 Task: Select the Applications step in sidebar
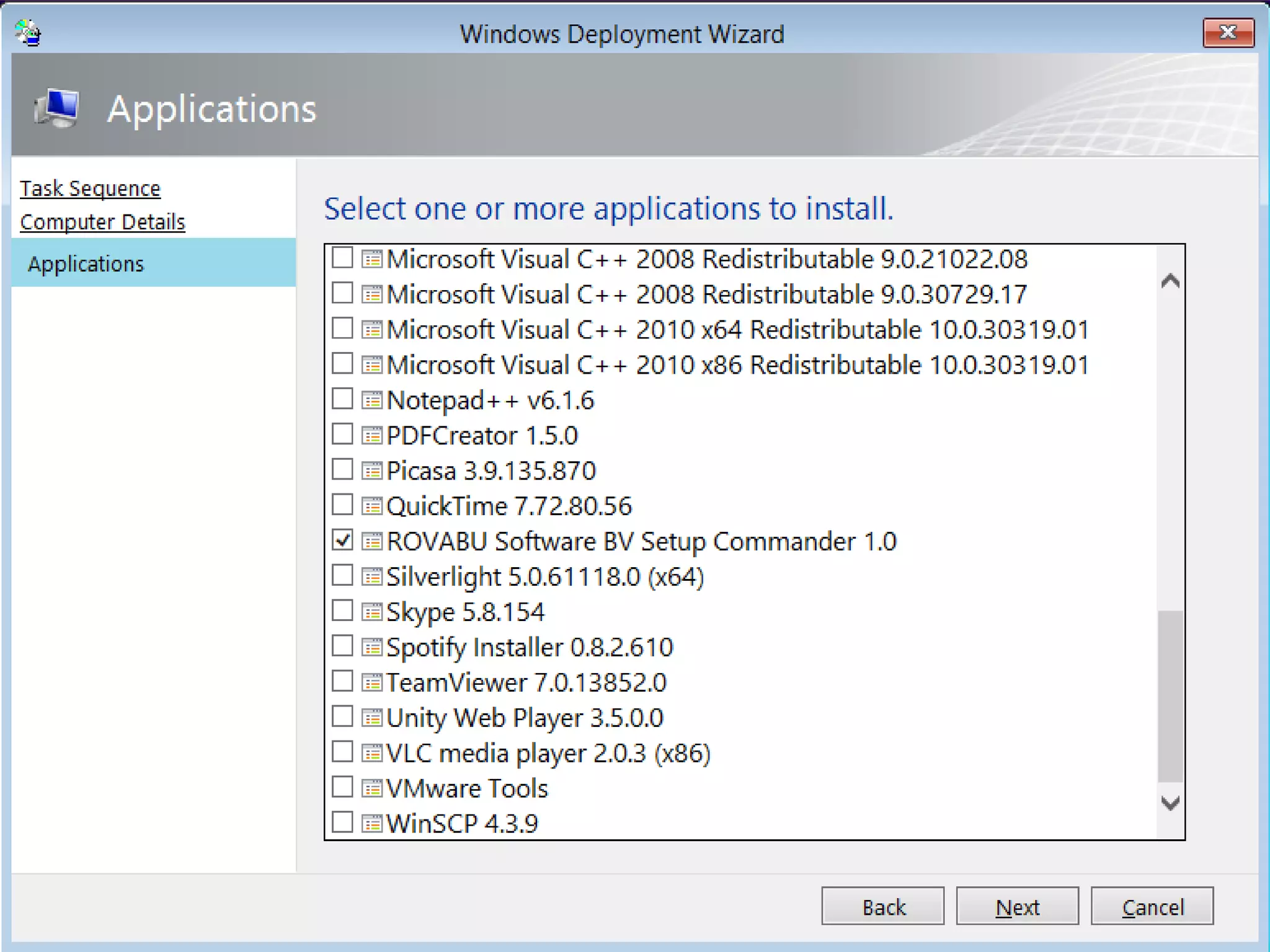click(86, 264)
